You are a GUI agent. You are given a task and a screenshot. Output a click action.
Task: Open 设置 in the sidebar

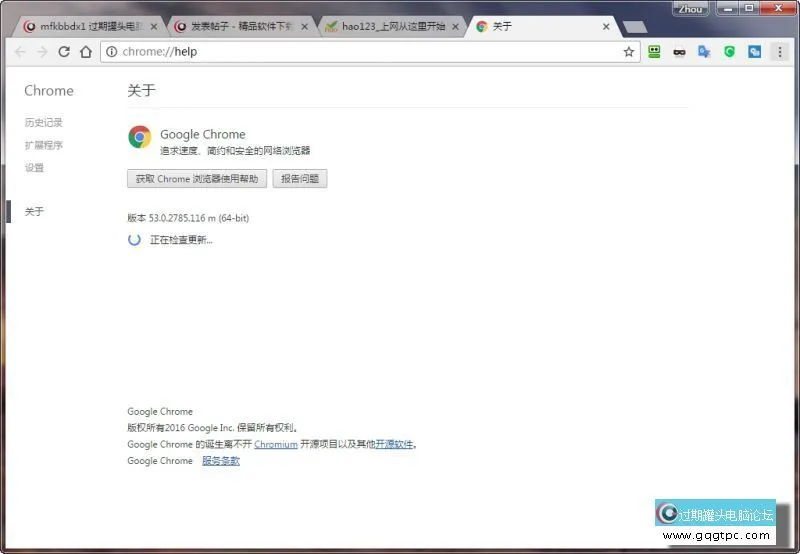point(35,168)
